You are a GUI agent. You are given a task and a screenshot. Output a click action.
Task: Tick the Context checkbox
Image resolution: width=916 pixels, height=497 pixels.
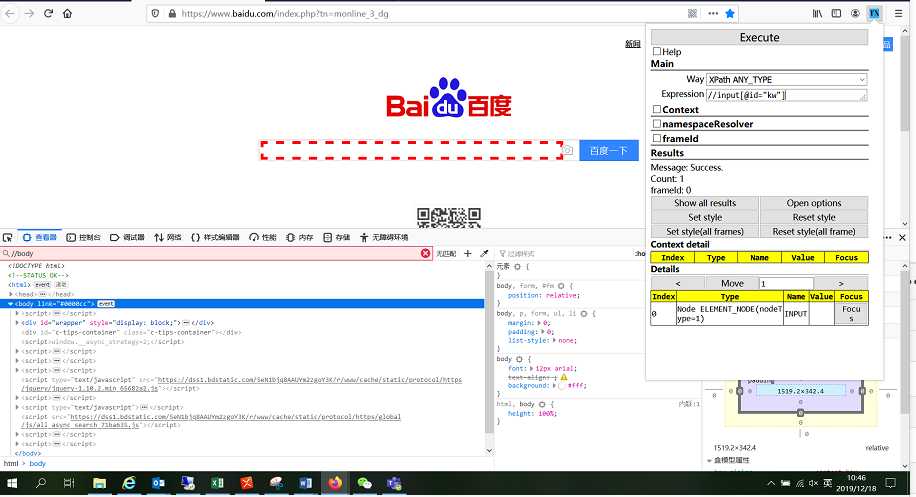(x=657, y=109)
